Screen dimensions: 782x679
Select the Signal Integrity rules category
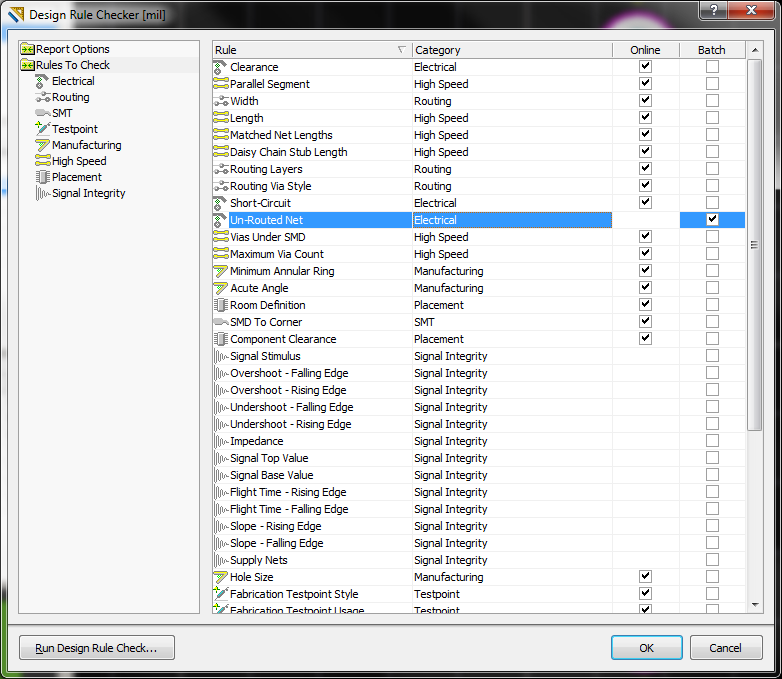[89, 193]
